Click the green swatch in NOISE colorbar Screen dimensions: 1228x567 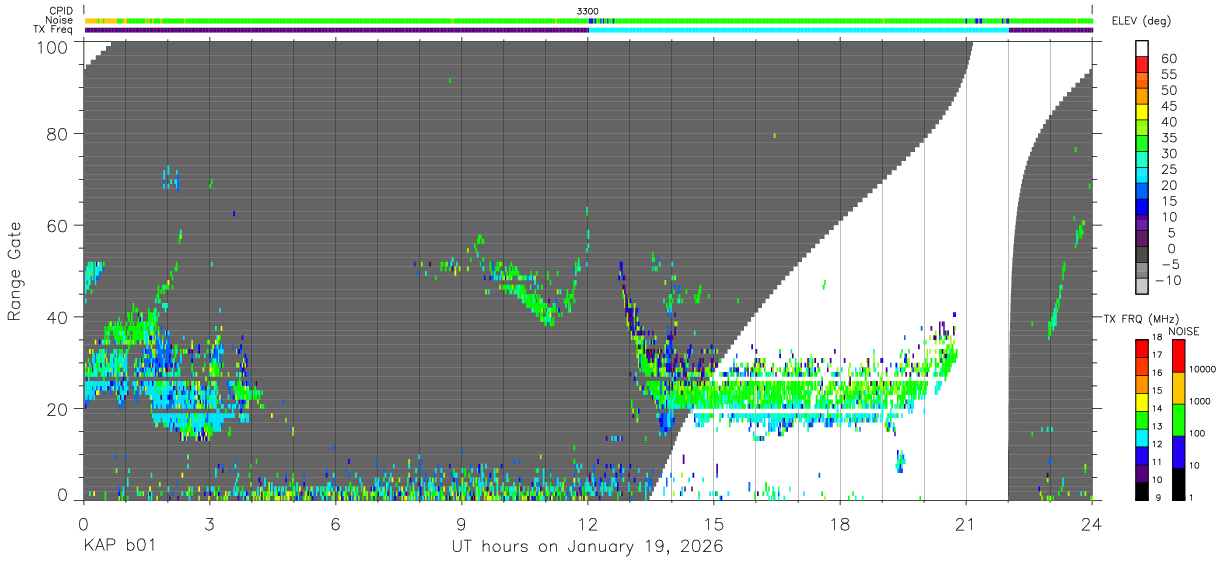pos(1178,419)
